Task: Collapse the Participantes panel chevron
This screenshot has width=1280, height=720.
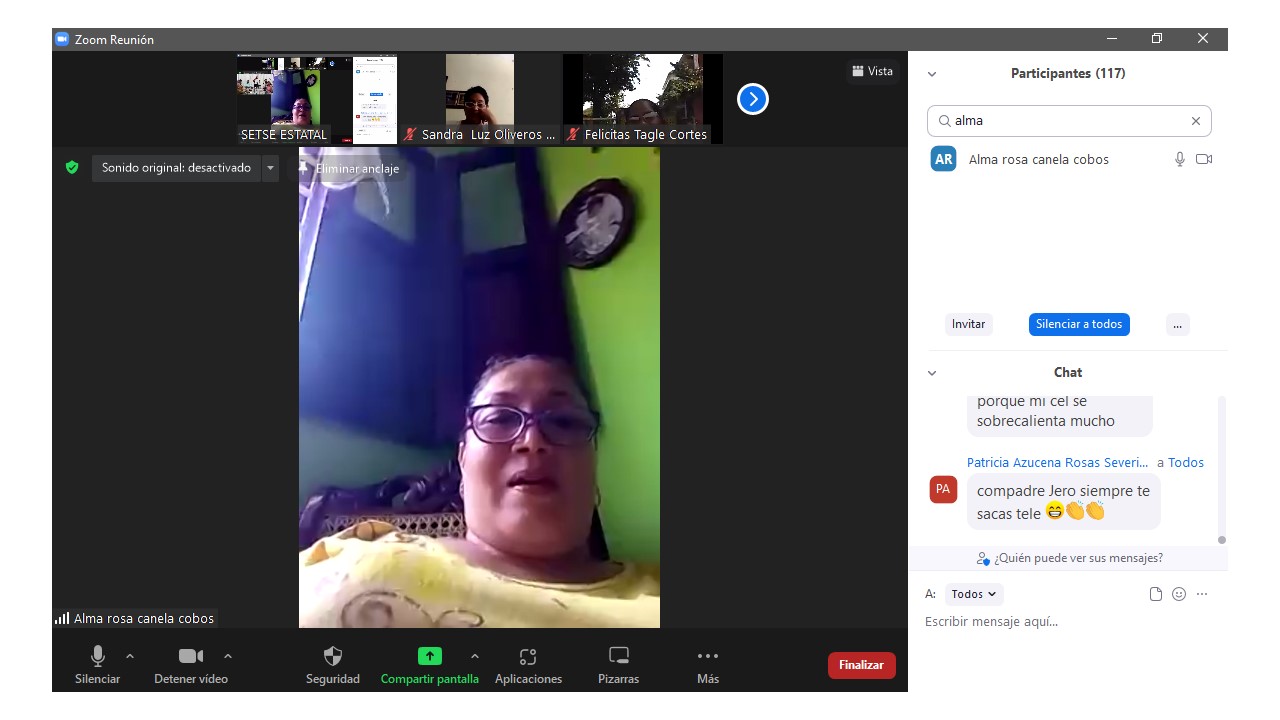Action: pyautogui.click(x=932, y=74)
